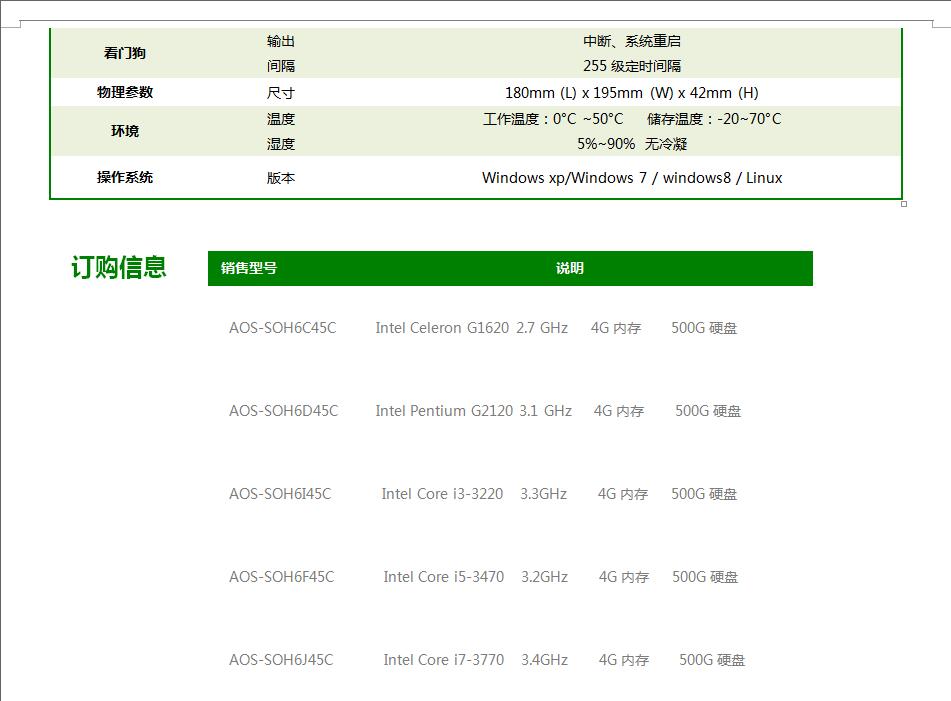Click the 物理参数 row label cell
The image size is (951, 701).
tap(125, 92)
